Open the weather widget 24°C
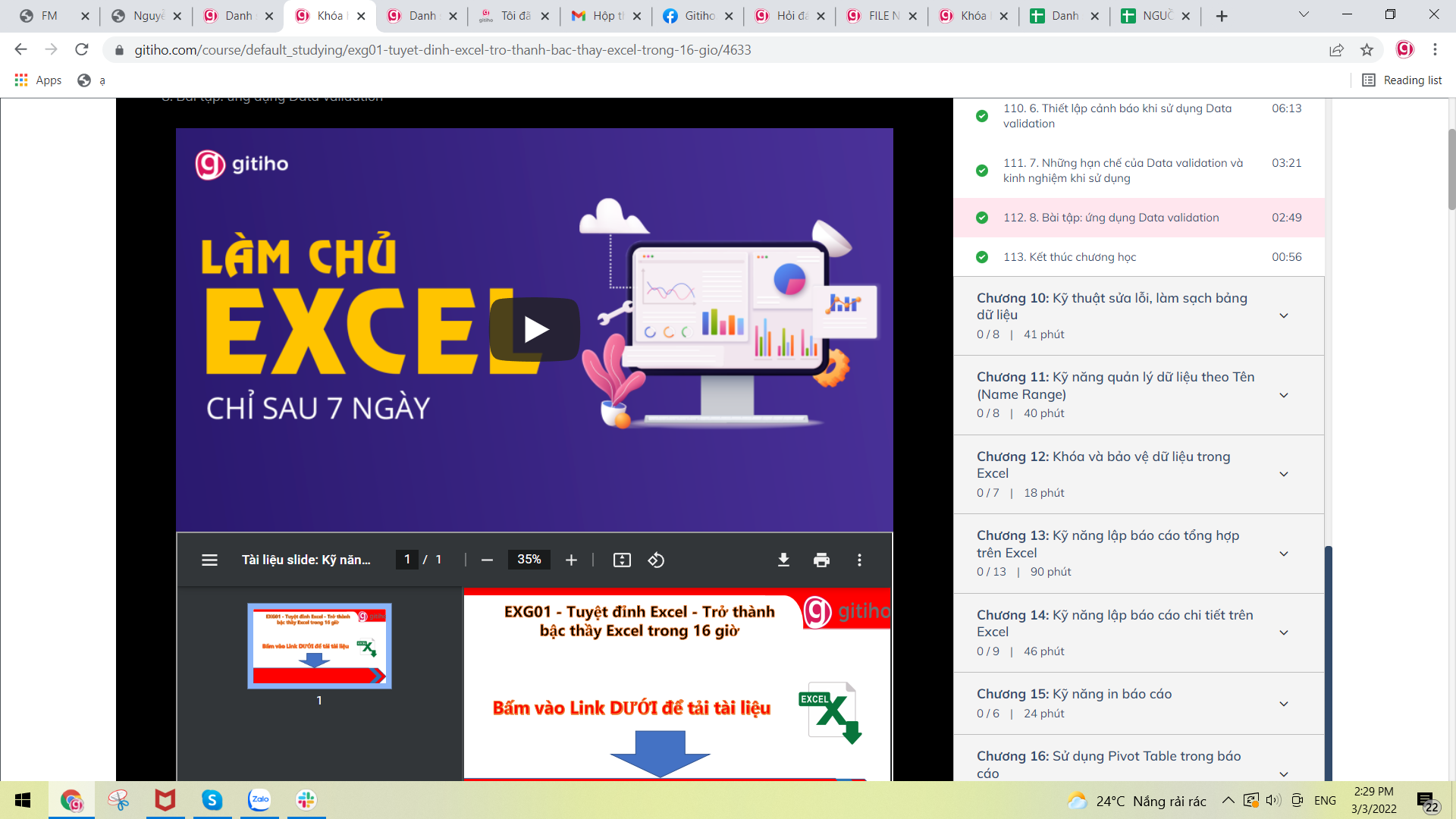The height and width of the screenshot is (819, 1456). click(1136, 801)
